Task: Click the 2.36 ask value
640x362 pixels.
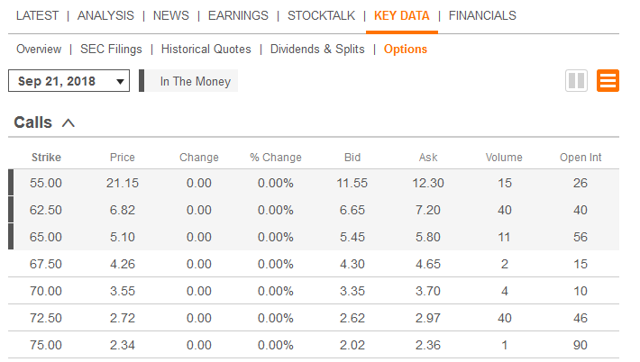Action: 428,345
